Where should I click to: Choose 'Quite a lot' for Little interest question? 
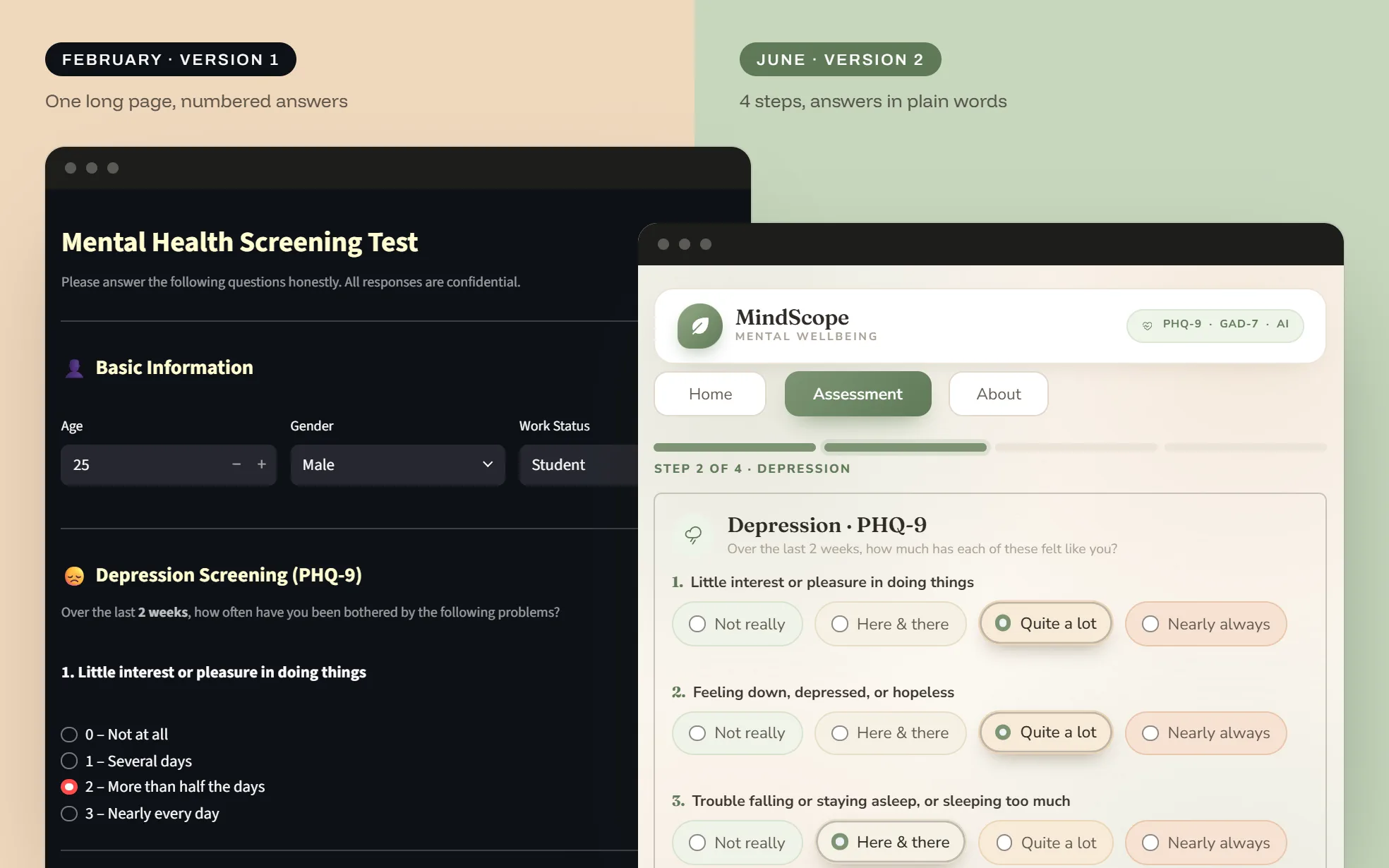click(x=1045, y=623)
